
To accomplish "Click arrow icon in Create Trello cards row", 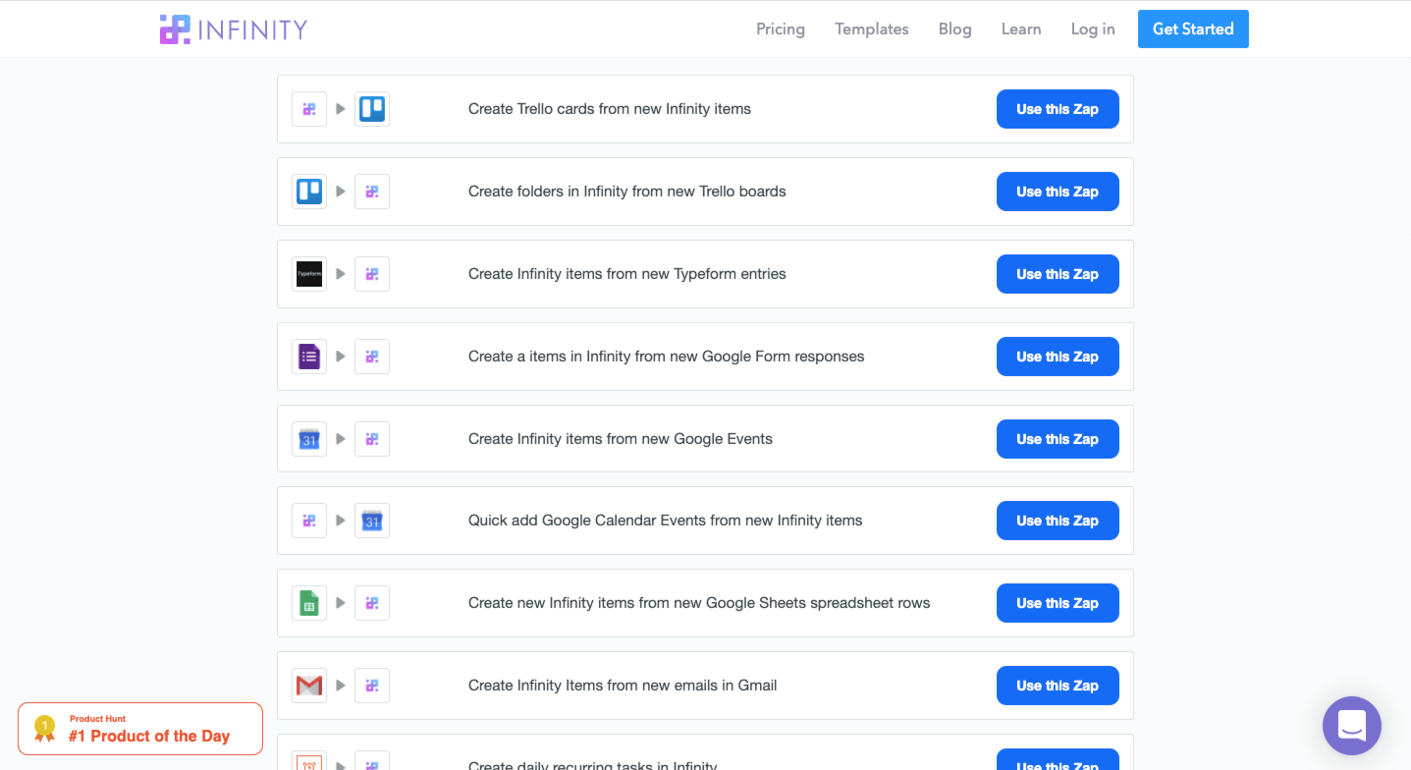I will [x=341, y=109].
